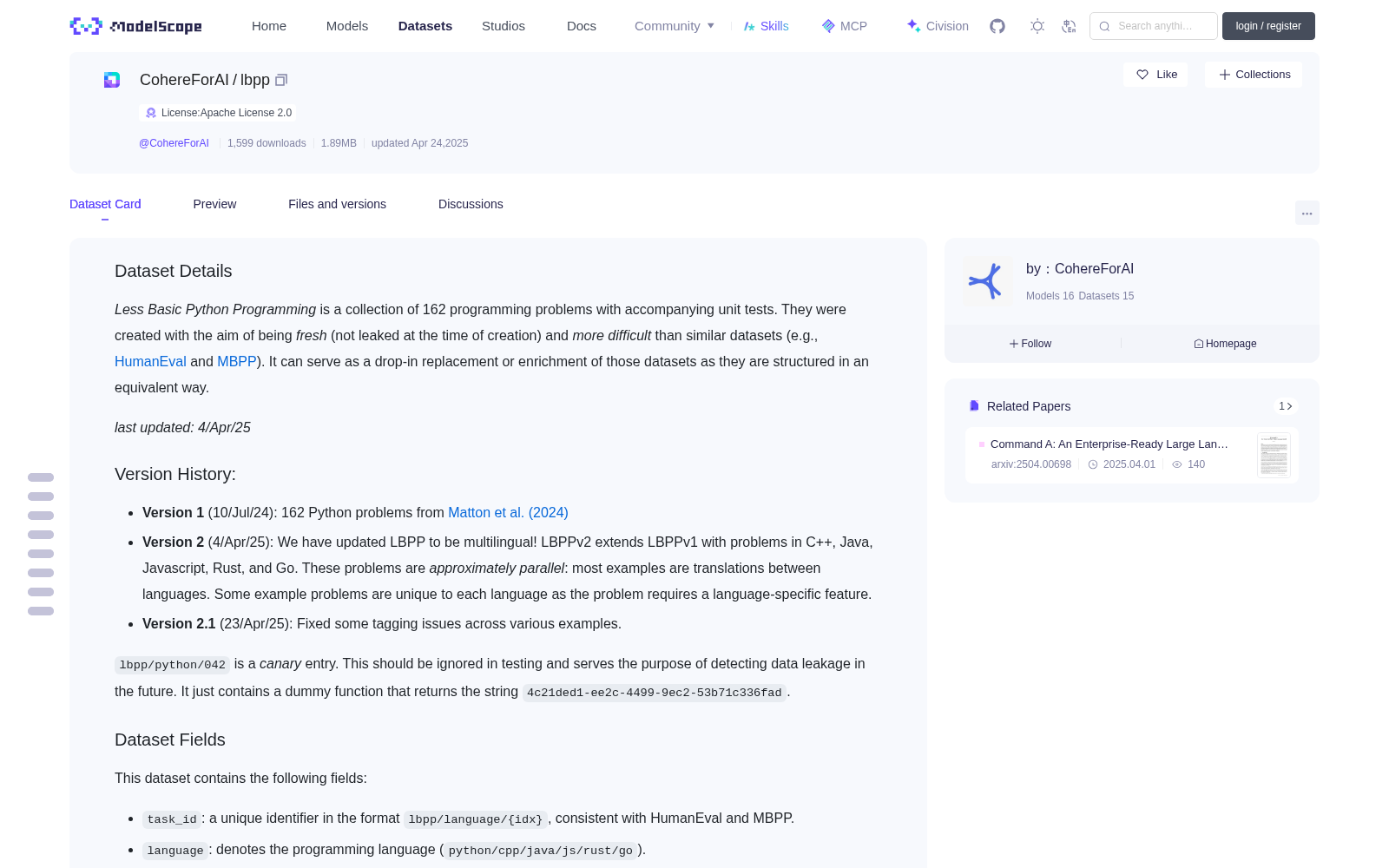Open the Studios navigation item
The image size is (1389, 868).
point(504,26)
